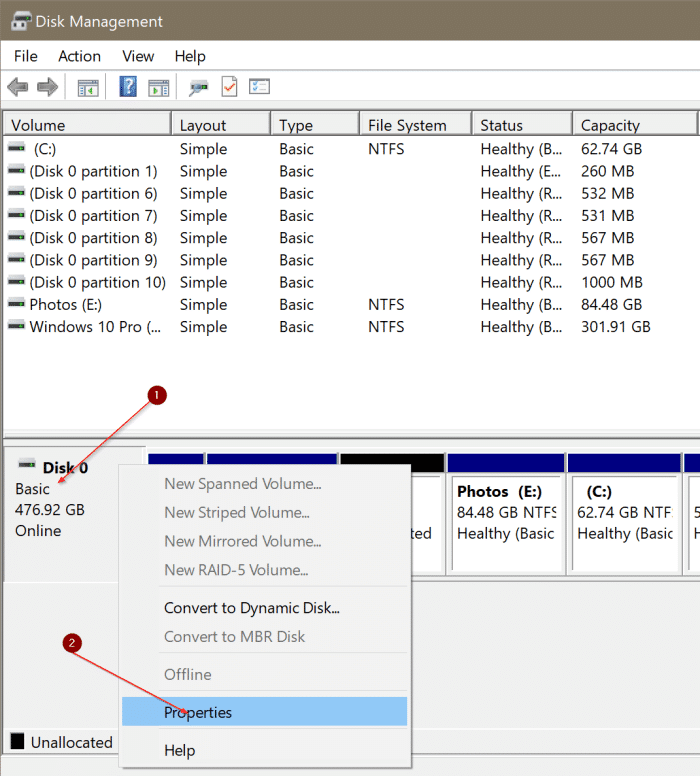
Task: Click drive icon beside Photos (E:) row
Action: [x=16, y=303]
